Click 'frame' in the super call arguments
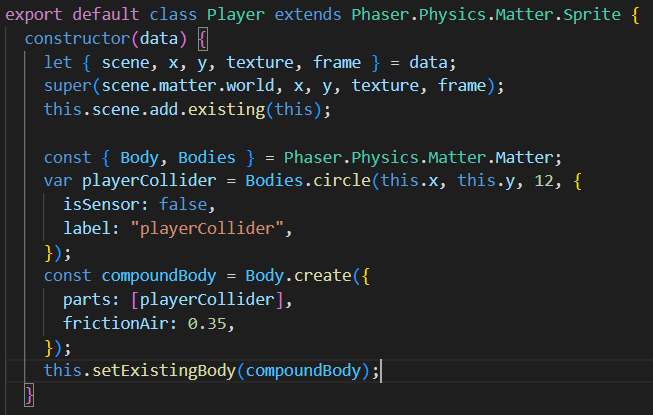 point(462,86)
